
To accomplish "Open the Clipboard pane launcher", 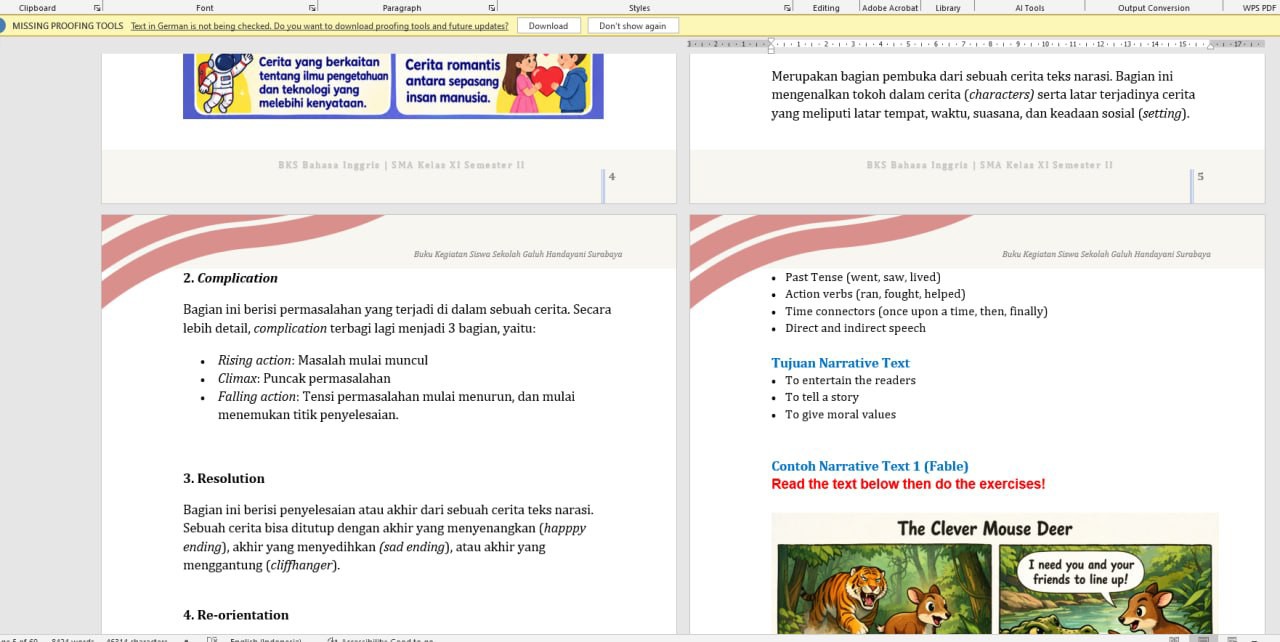I will coord(97,8).
